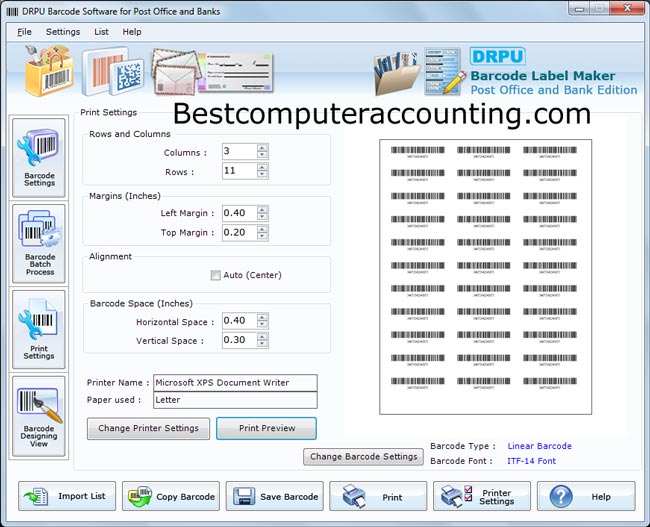
Task: Decrease the Rows value with down arrow
Action: (x=262, y=175)
